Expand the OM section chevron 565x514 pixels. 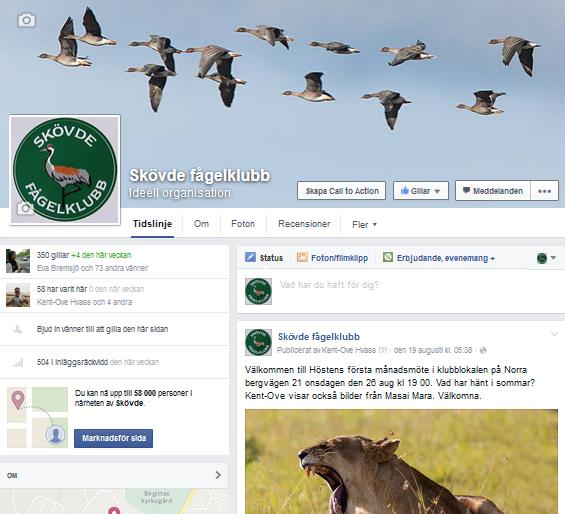218,475
